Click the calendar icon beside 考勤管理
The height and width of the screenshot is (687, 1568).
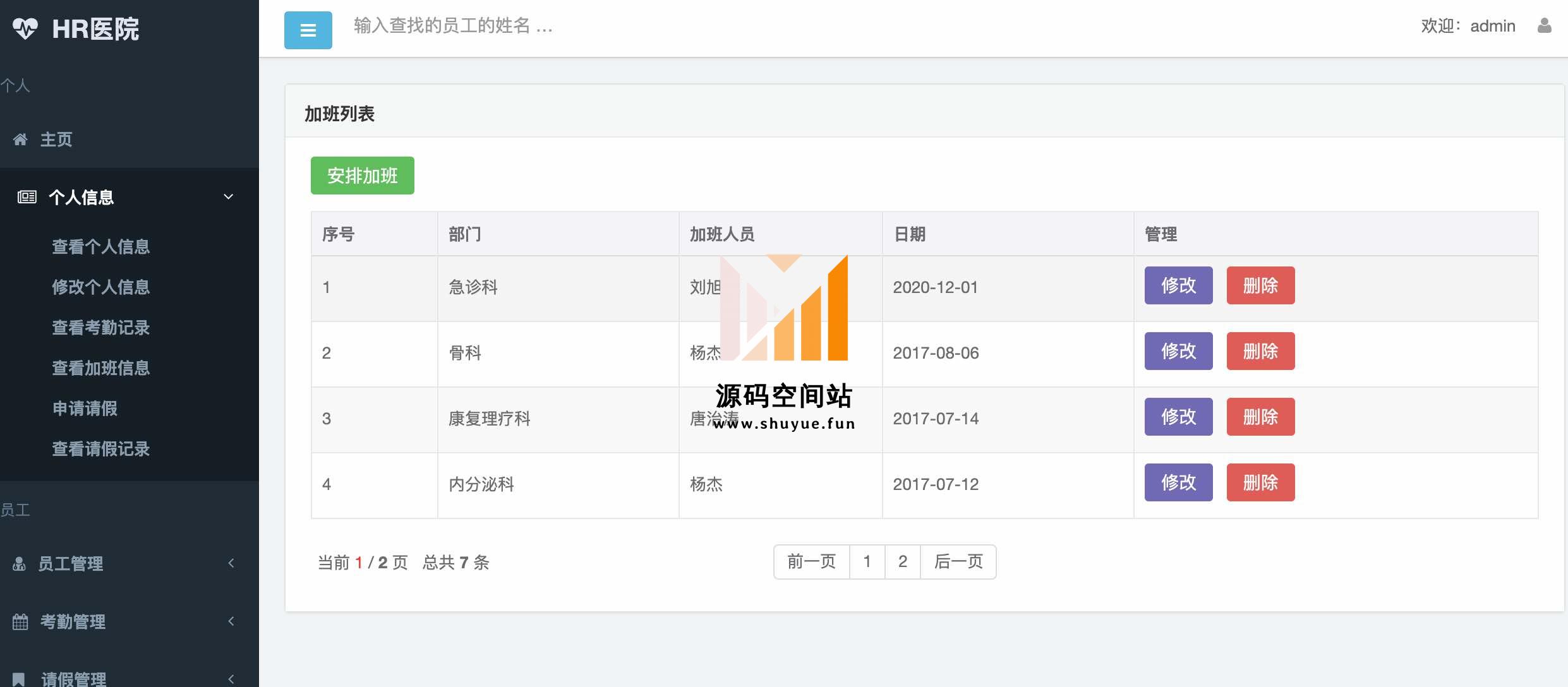20,621
